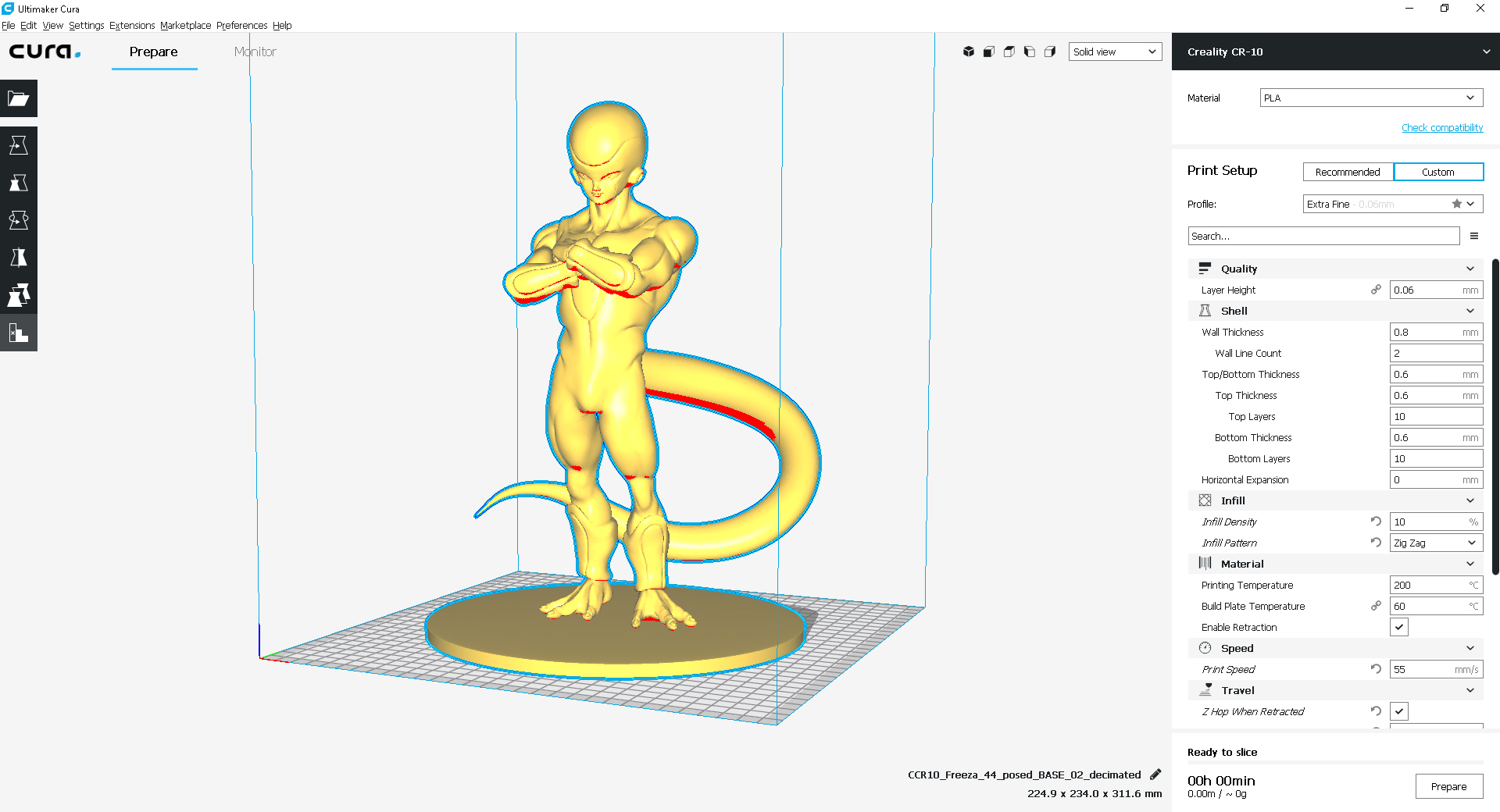Click the Horizontal Expansion value field

tap(1436, 479)
